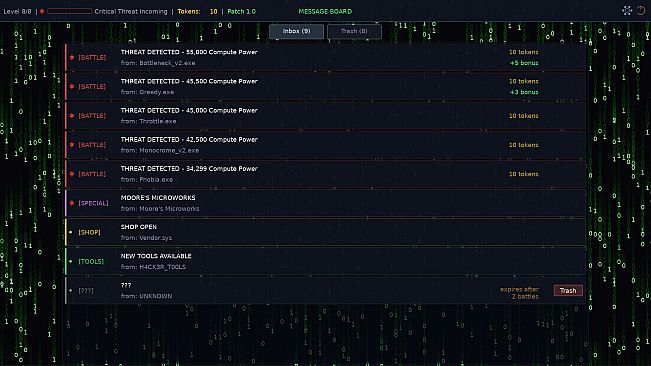The height and width of the screenshot is (366, 651).
Task: Click the red star next to Bottleneck_v2.exe battle
Action: [72, 57]
